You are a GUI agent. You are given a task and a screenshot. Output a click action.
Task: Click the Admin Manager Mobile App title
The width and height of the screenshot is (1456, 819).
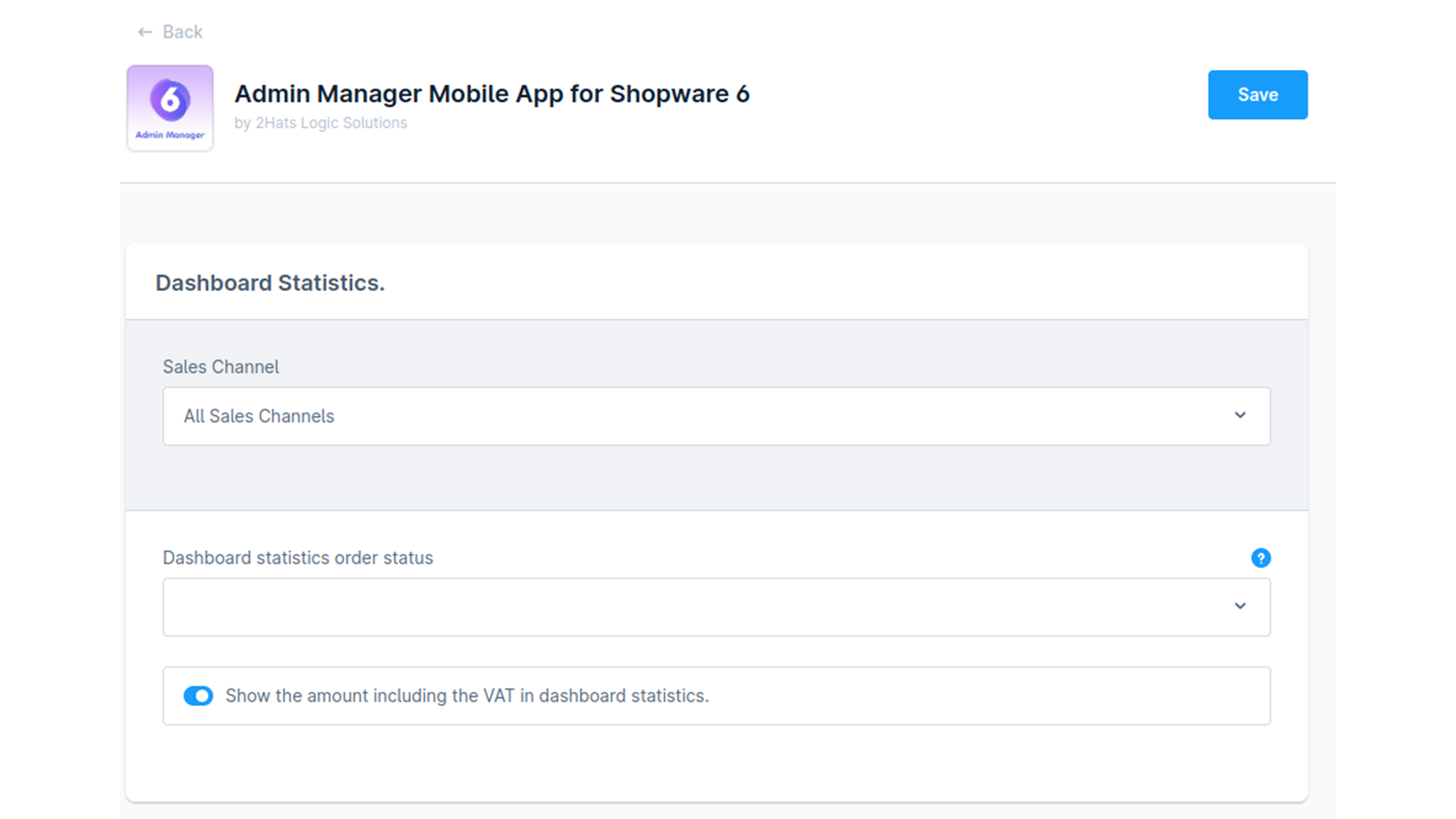click(x=492, y=94)
